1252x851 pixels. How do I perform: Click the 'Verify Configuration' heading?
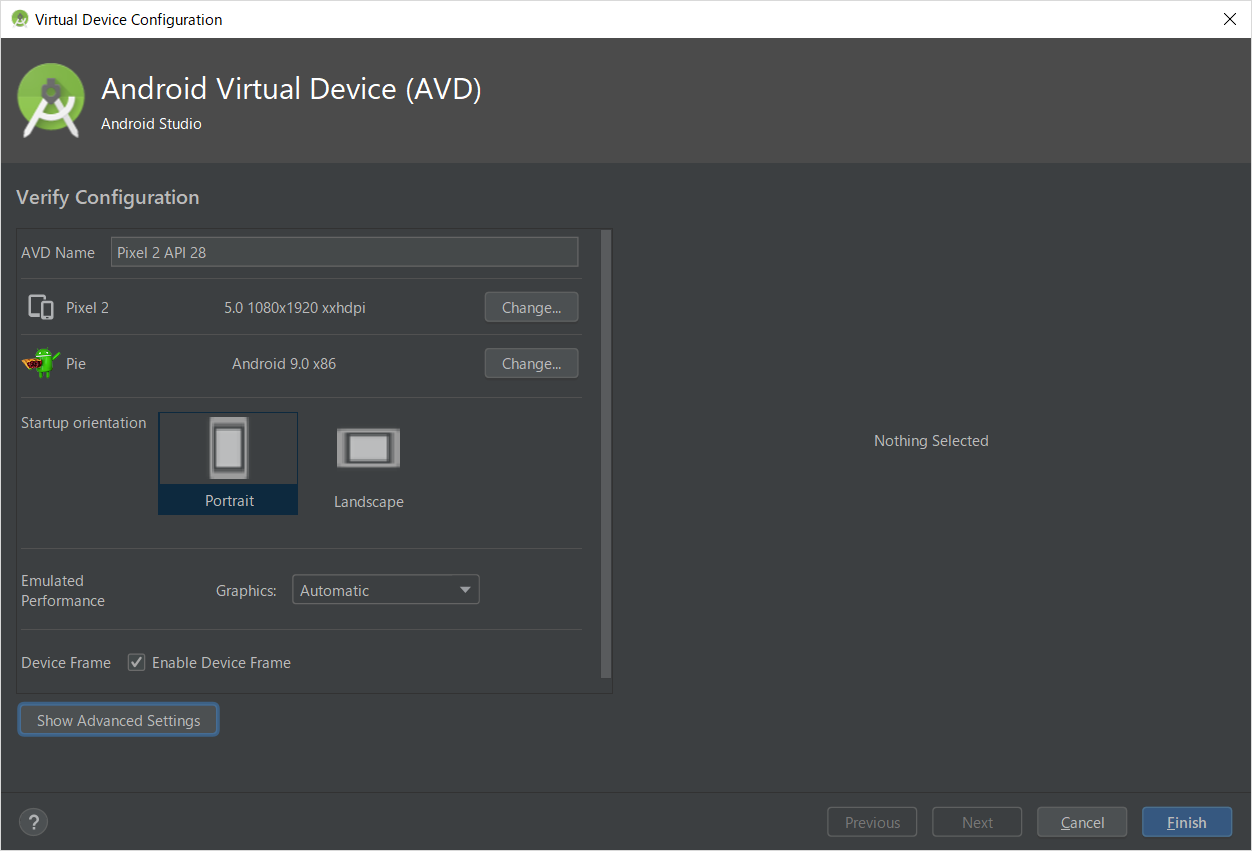coord(108,197)
